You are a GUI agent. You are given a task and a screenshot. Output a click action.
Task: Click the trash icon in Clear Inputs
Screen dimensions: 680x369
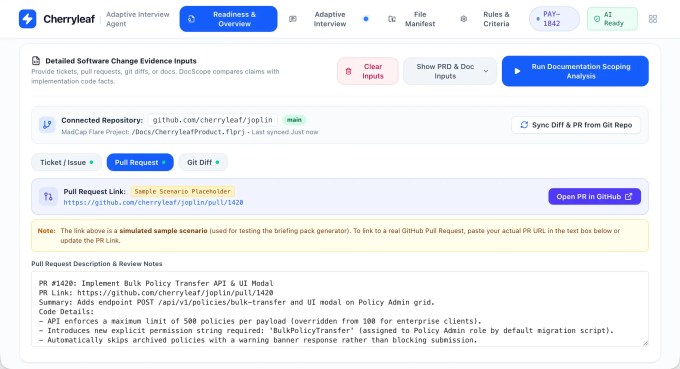[x=348, y=71]
